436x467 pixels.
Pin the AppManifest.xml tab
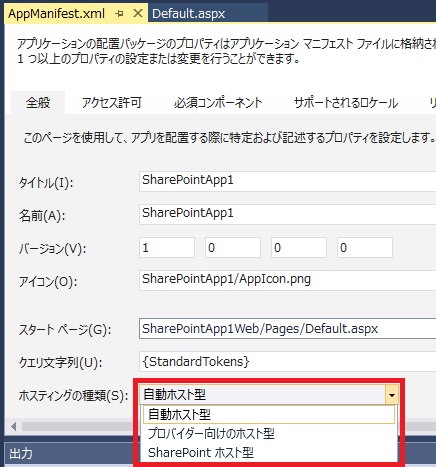pyautogui.click(x=119, y=14)
